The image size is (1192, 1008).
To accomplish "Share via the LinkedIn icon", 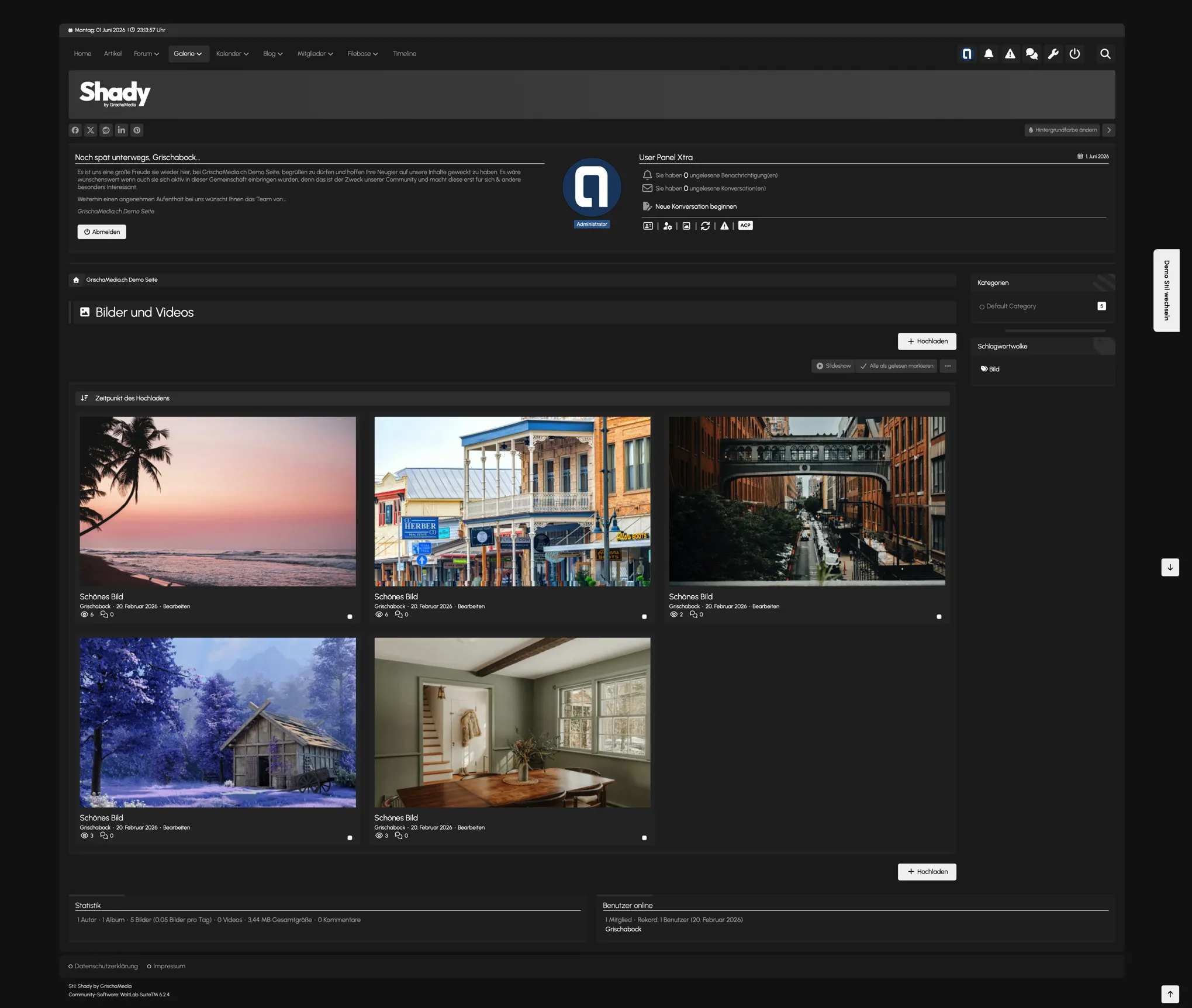I will (x=122, y=130).
